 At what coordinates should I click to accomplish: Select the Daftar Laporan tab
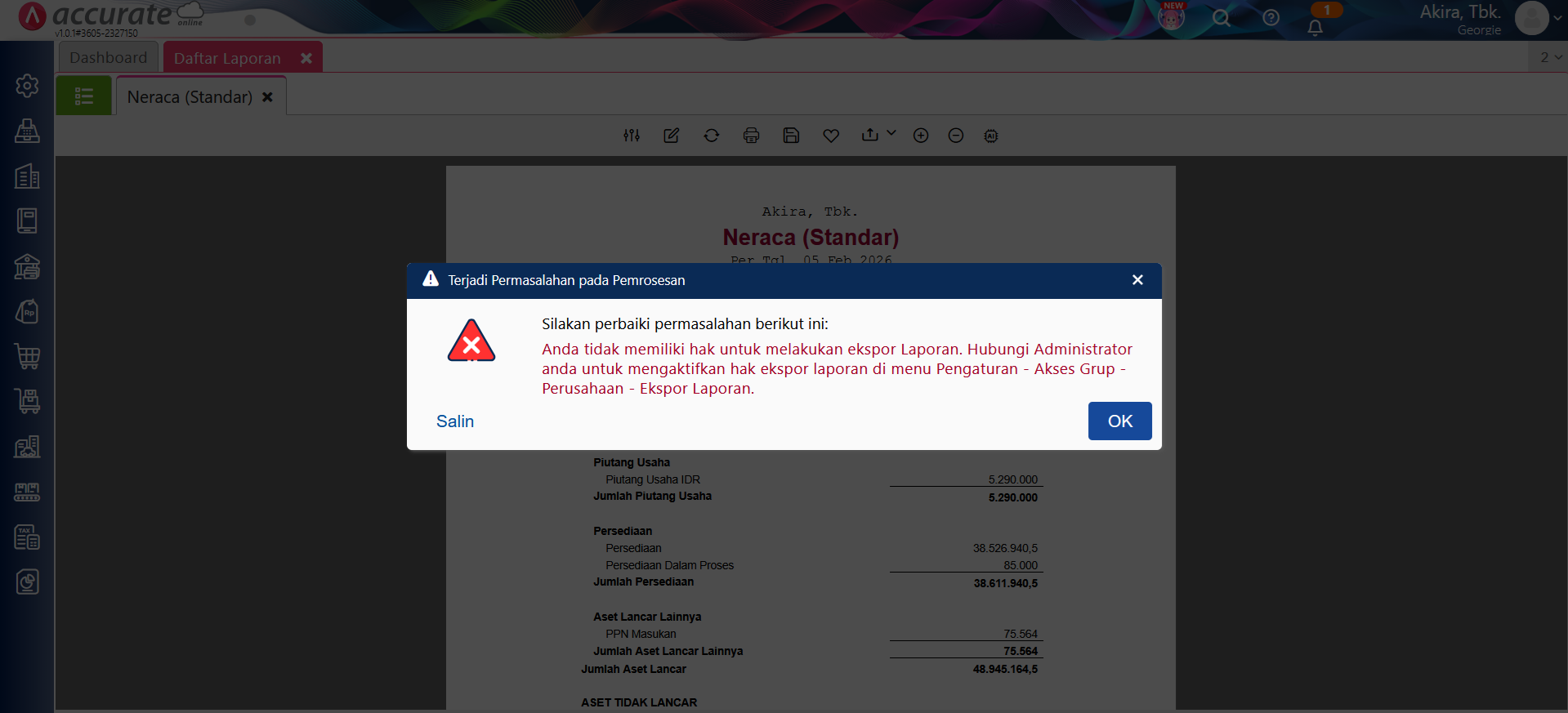coord(227,58)
